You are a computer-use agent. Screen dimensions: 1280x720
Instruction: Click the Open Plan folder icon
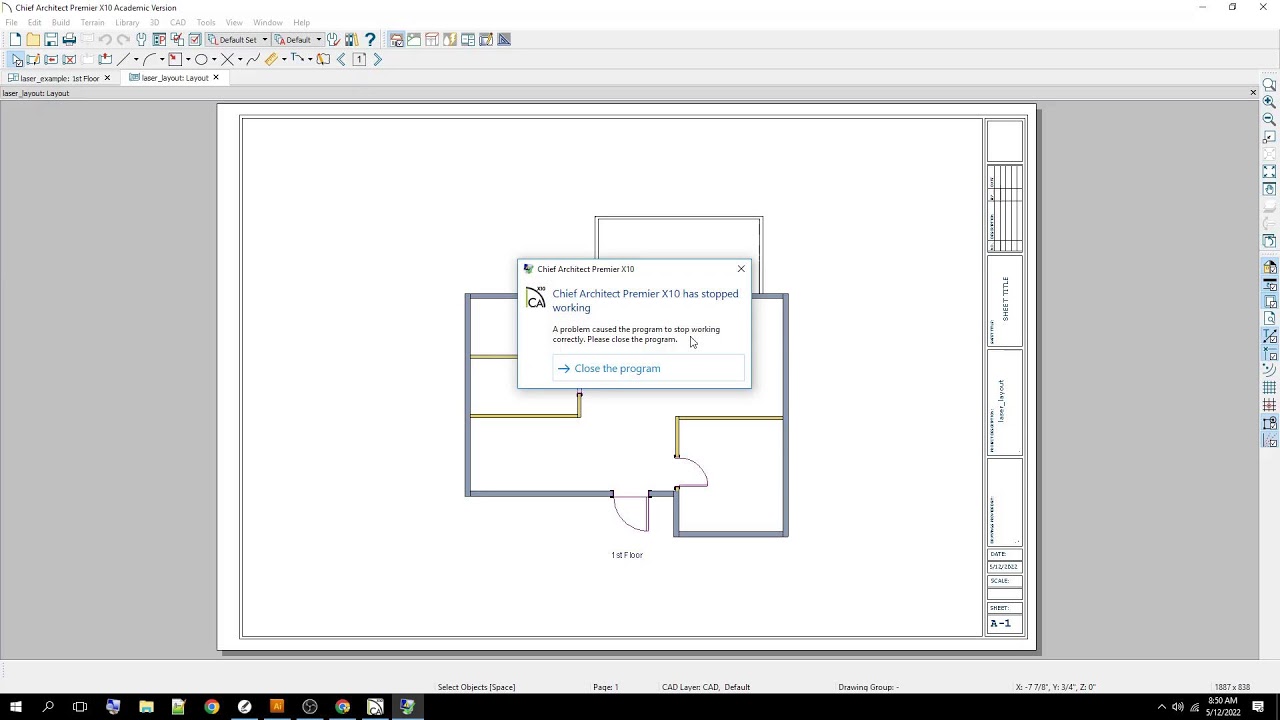[33, 39]
